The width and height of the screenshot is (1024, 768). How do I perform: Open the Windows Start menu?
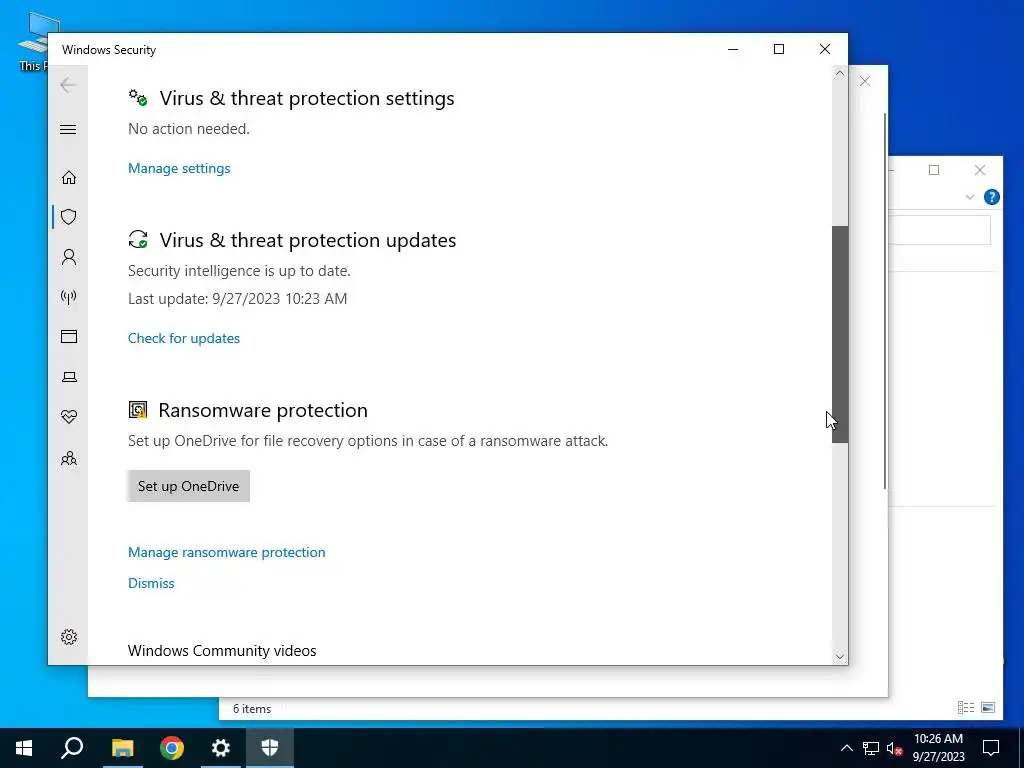pos(24,748)
